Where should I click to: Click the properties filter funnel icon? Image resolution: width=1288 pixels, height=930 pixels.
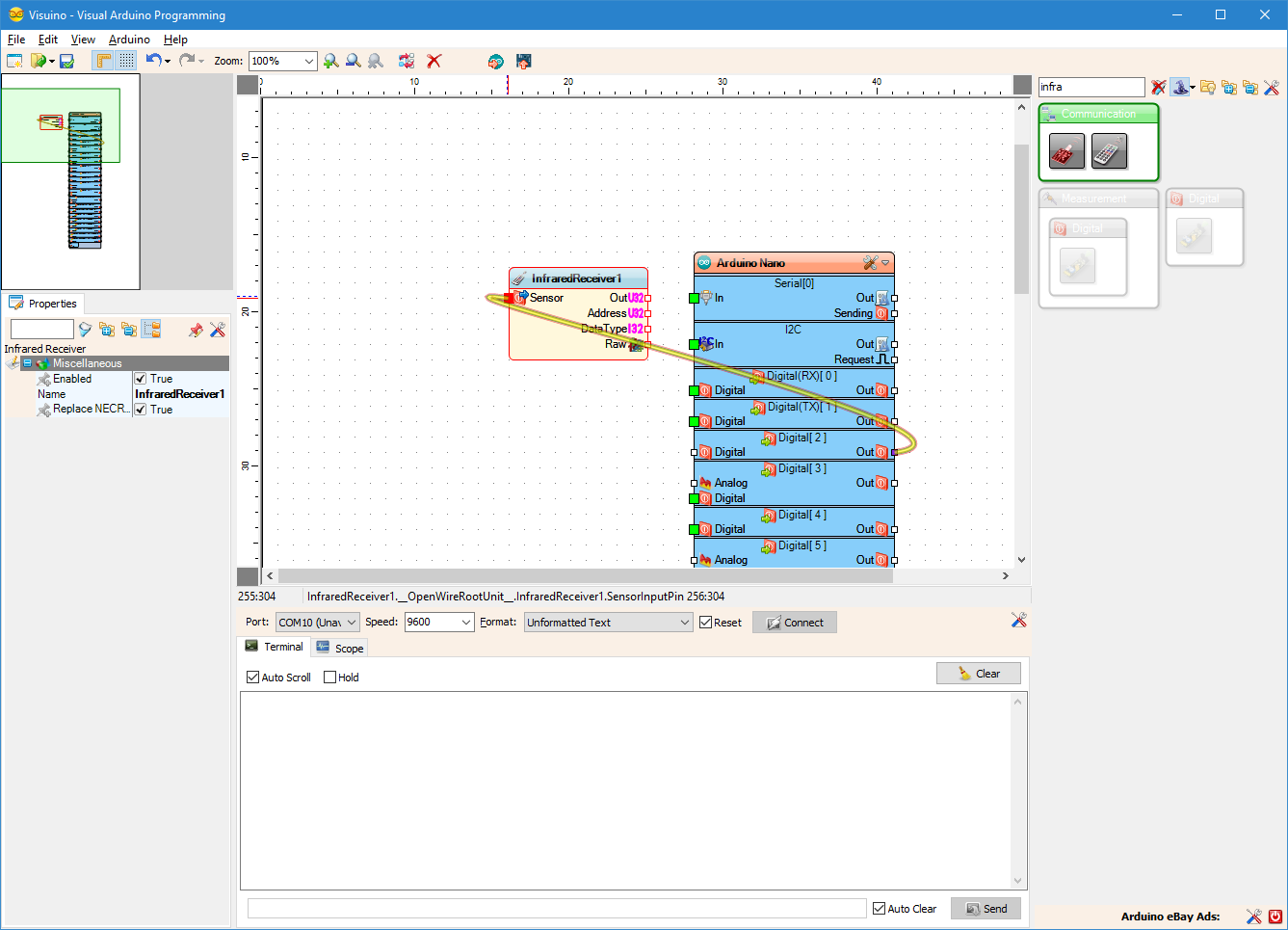[x=85, y=330]
